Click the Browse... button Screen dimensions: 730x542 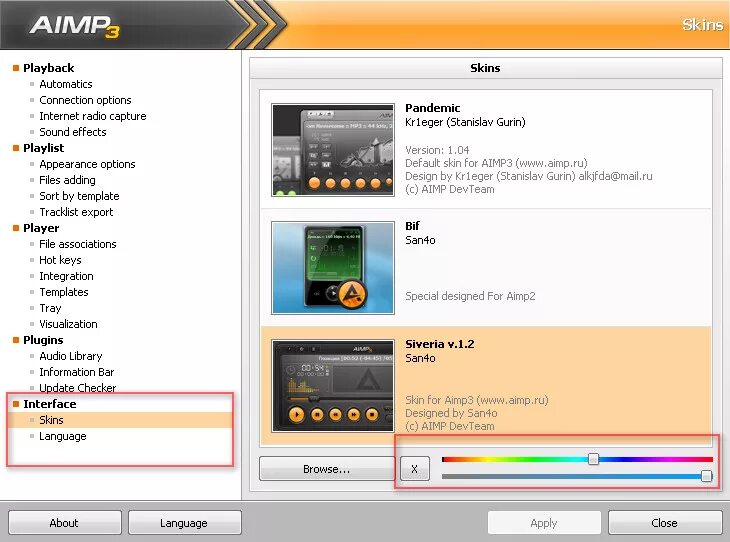click(326, 469)
